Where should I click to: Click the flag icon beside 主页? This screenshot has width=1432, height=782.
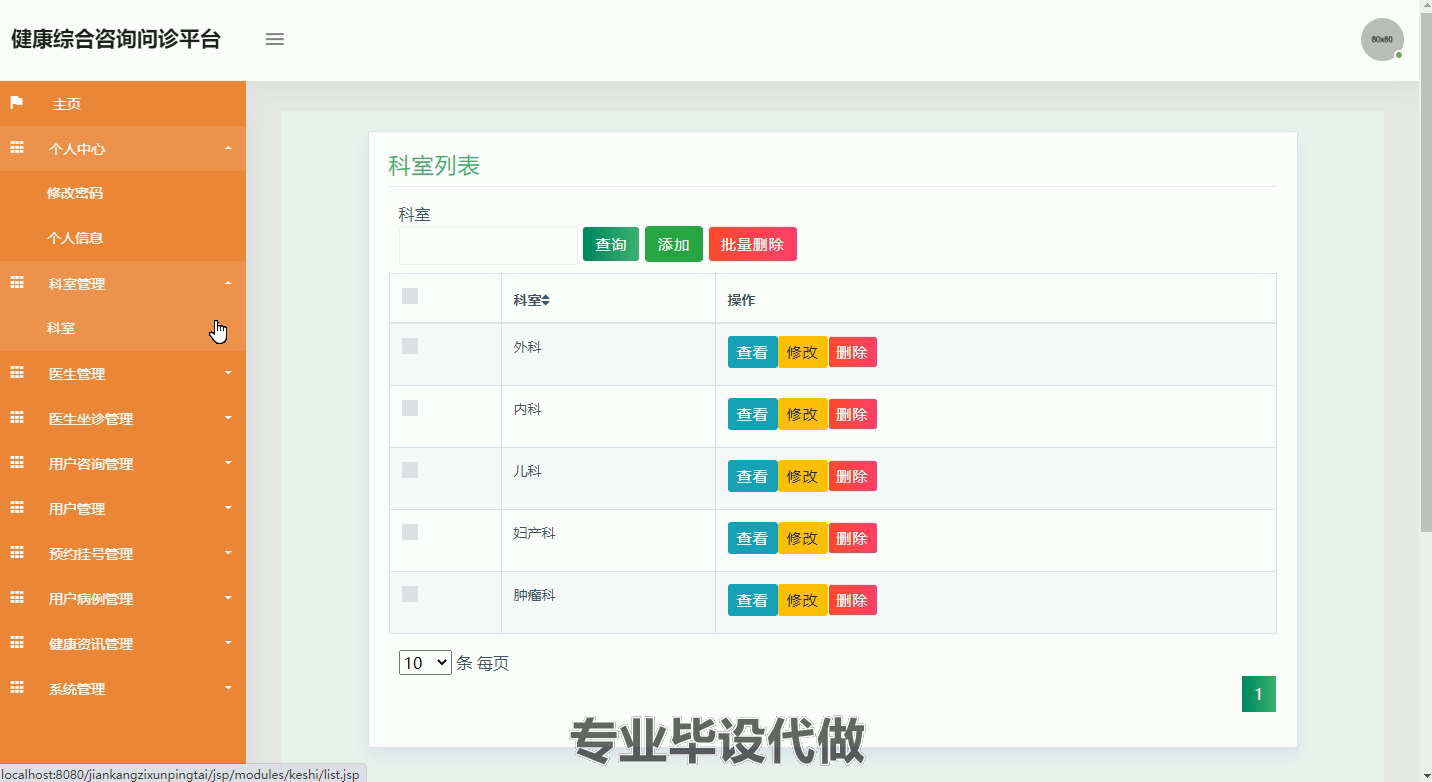(16, 103)
